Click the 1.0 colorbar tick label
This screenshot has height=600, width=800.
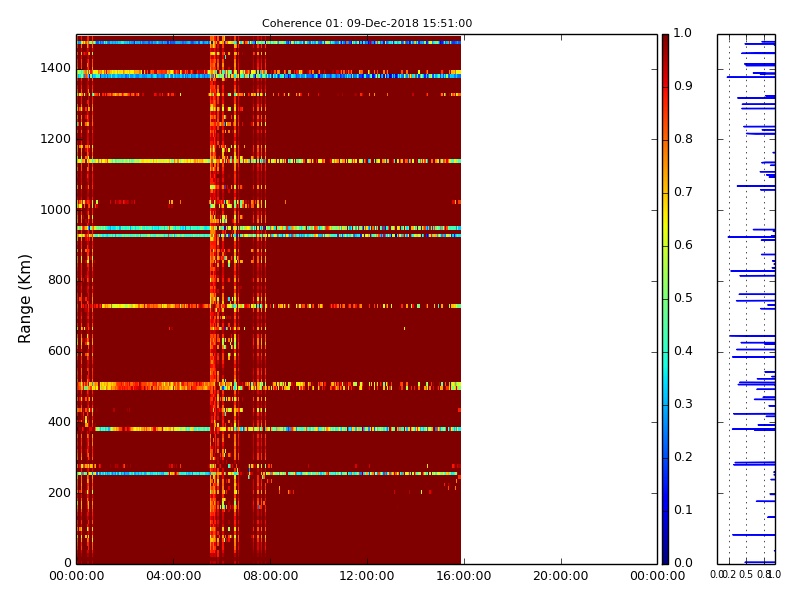[683, 33]
